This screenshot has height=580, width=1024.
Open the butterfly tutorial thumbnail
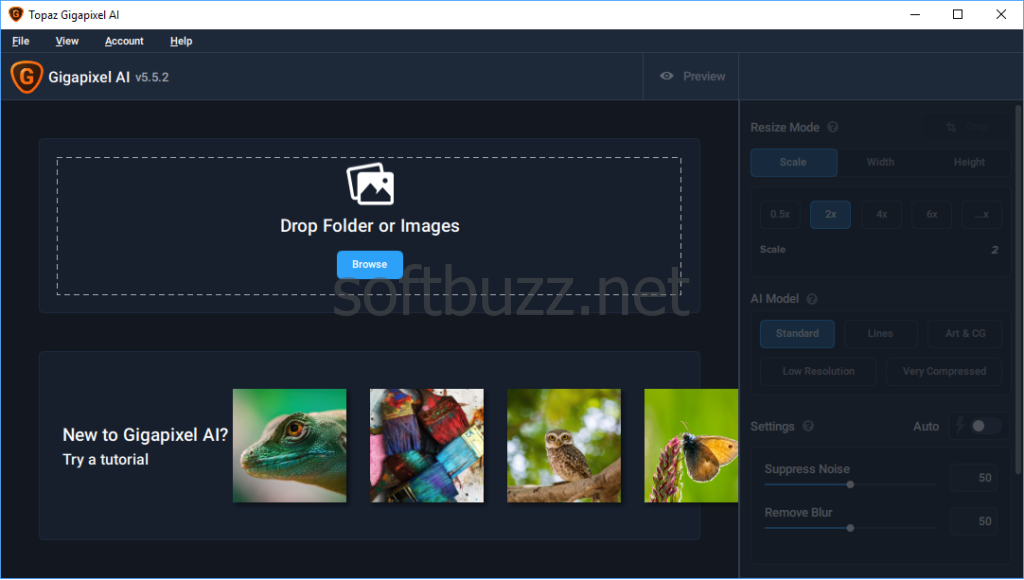pos(691,445)
